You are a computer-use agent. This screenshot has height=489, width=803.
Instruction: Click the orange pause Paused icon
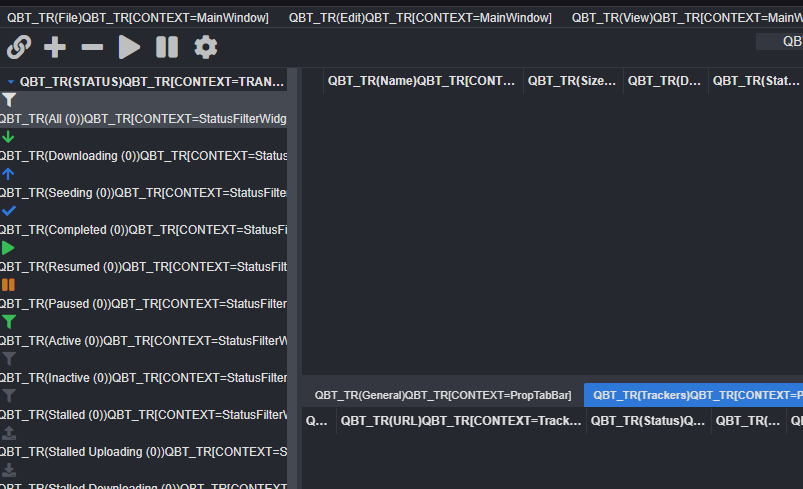8,285
